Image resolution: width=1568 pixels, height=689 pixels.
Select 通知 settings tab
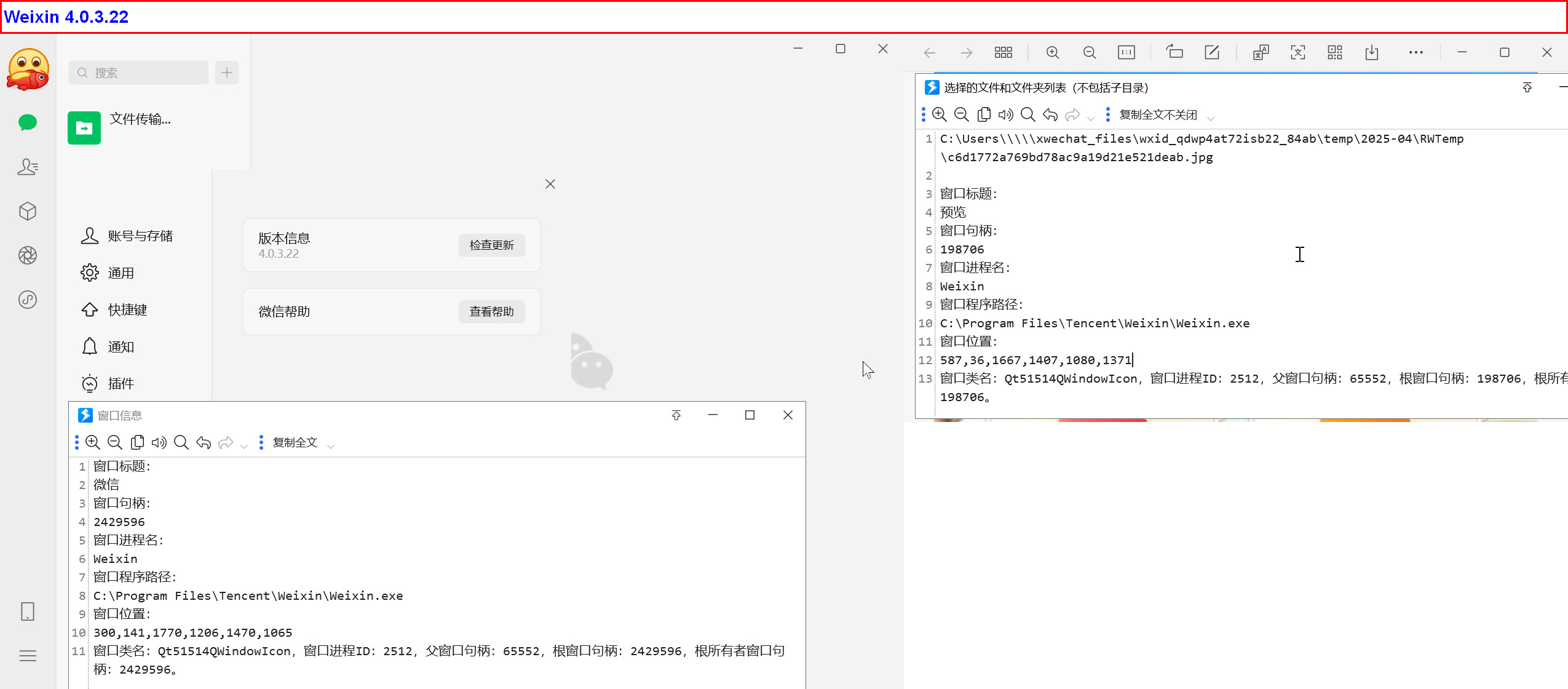point(108,347)
